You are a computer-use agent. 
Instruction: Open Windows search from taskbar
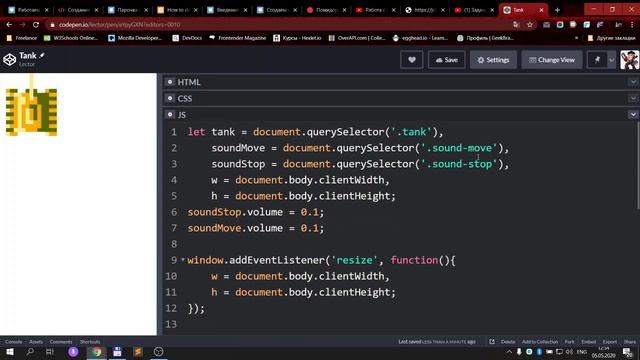[30, 352]
